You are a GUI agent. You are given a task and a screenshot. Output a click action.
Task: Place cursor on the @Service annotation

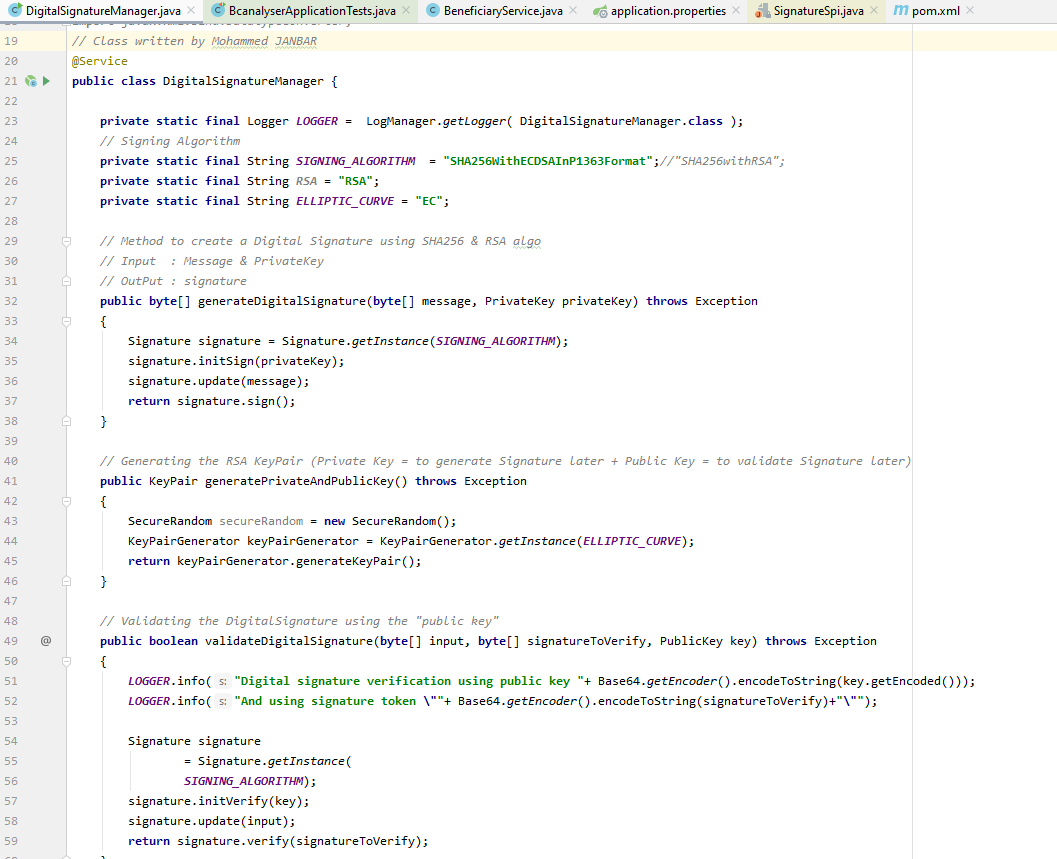(100, 61)
